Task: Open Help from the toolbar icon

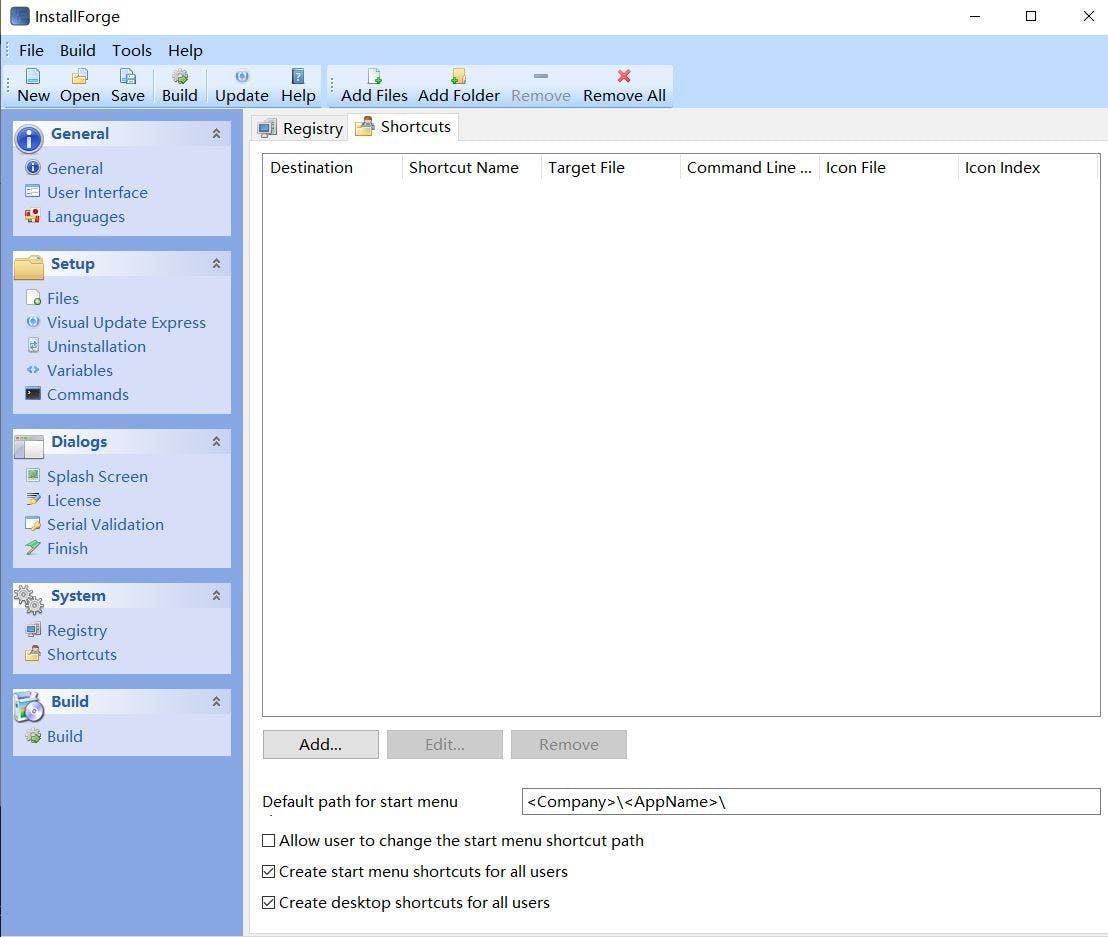Action: point(297,85)
